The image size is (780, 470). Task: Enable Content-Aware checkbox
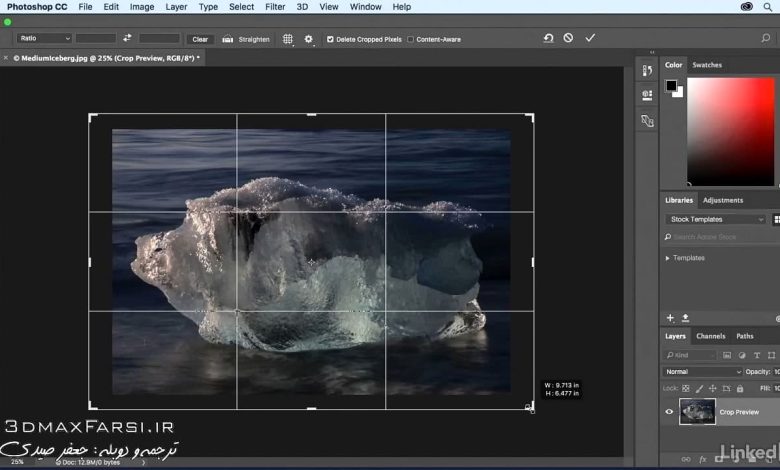click(410, 39)
